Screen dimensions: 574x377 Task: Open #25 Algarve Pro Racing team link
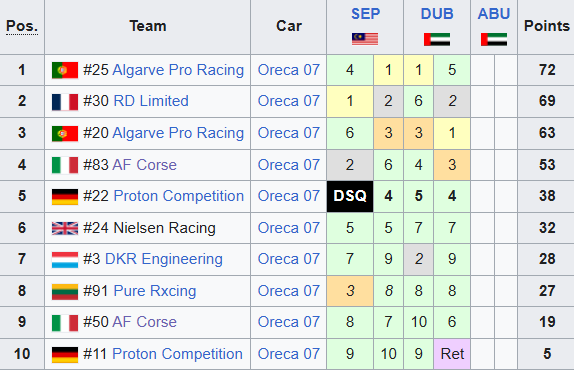click(x=178, y=70)
